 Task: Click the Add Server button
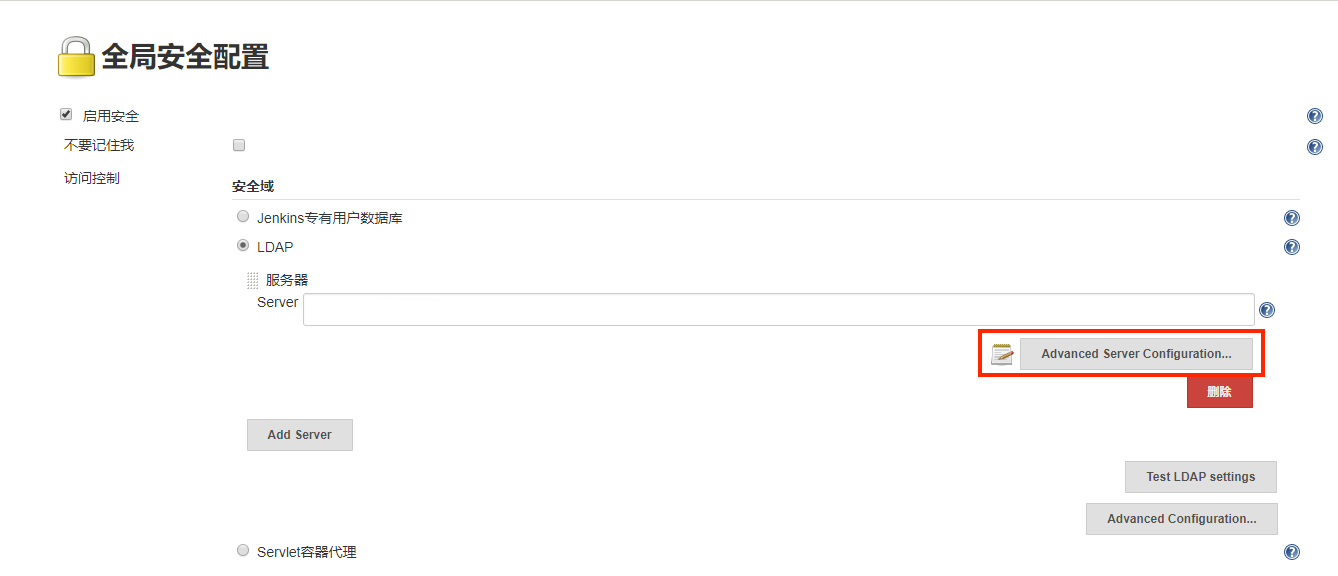point(300,435)
